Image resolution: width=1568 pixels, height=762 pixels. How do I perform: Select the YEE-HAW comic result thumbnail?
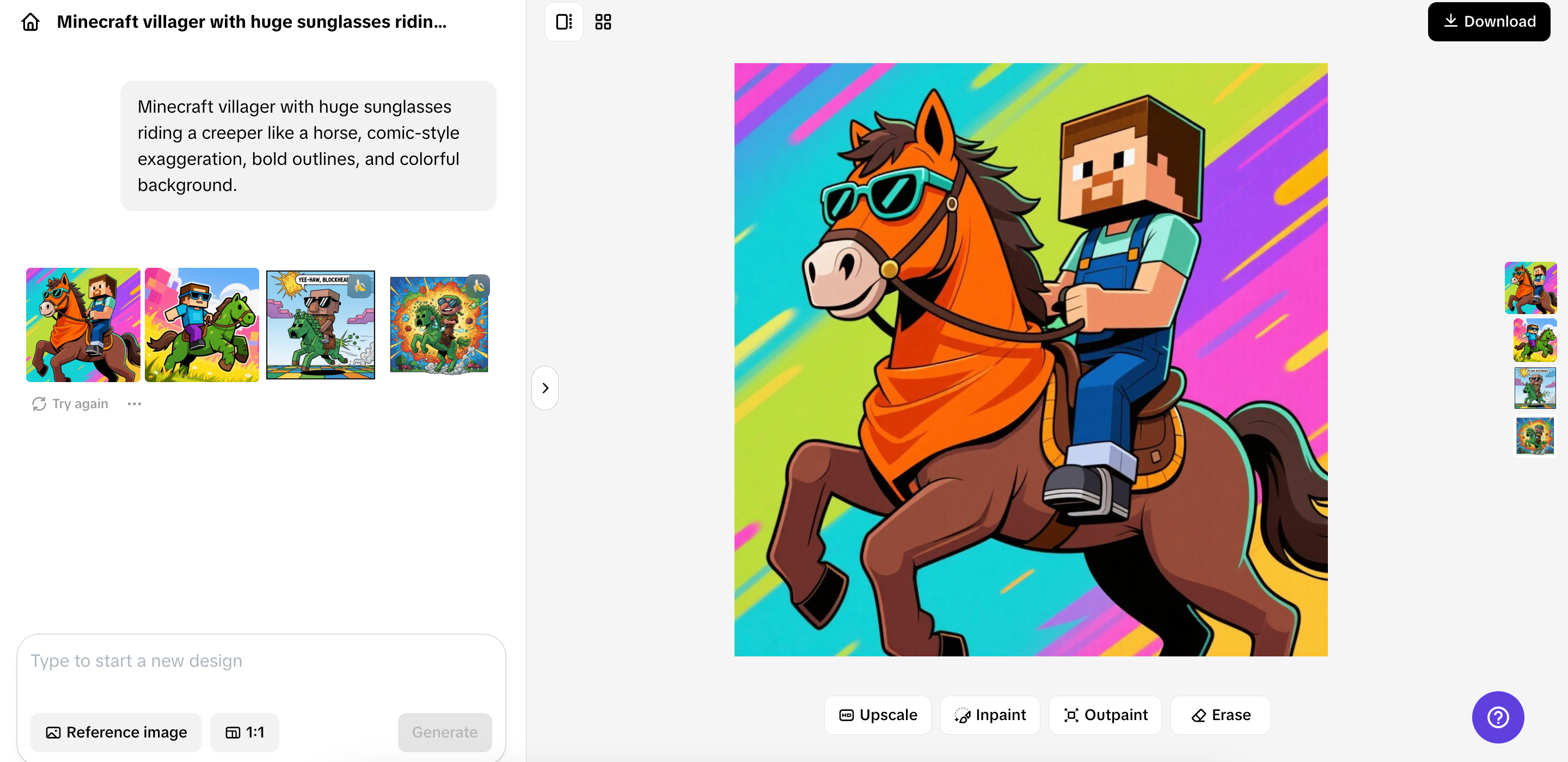[x=321, y=324]
